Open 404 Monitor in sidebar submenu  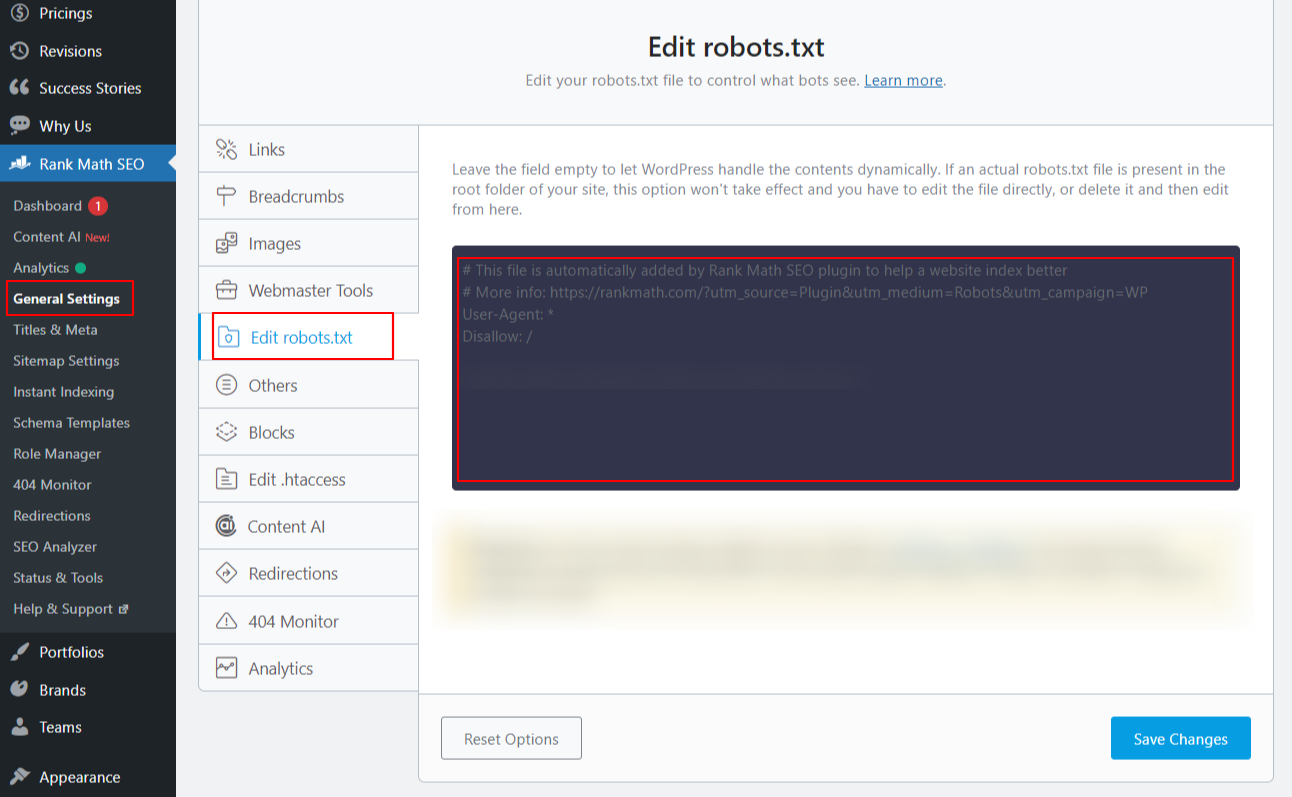coord(52,485)
